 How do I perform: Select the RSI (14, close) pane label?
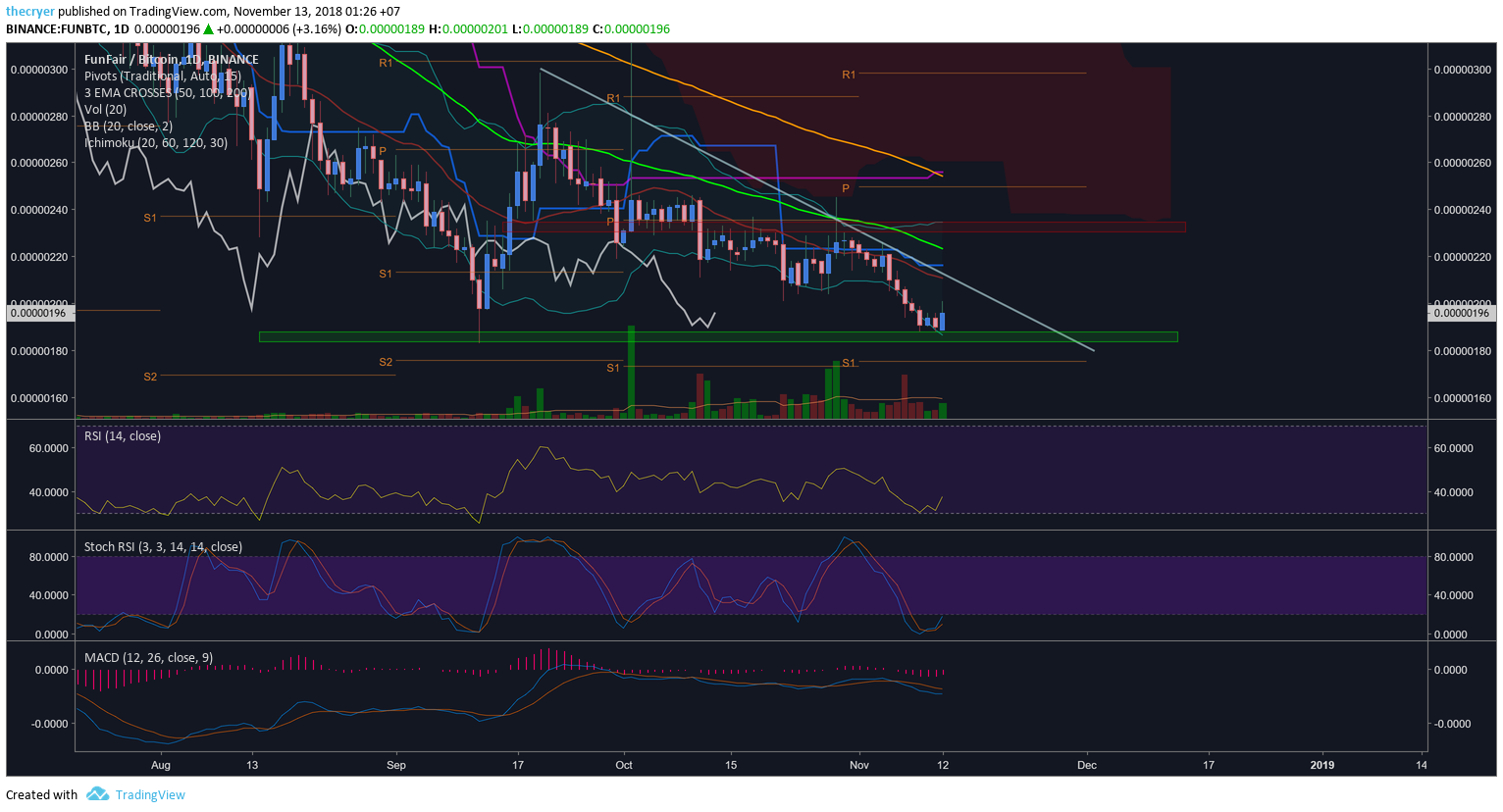pos(123,435)
